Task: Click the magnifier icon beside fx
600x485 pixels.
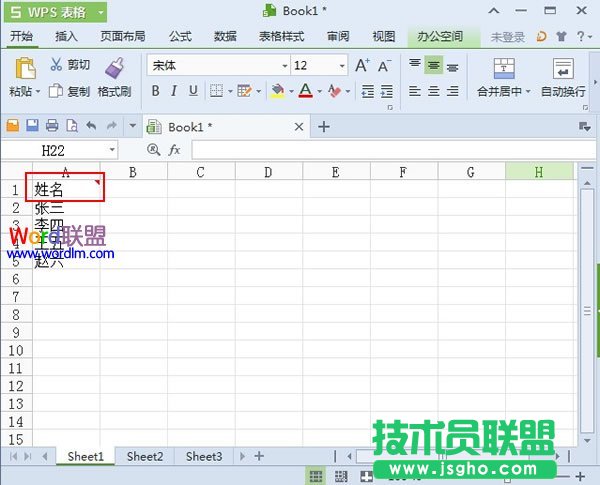Action: 153,150
